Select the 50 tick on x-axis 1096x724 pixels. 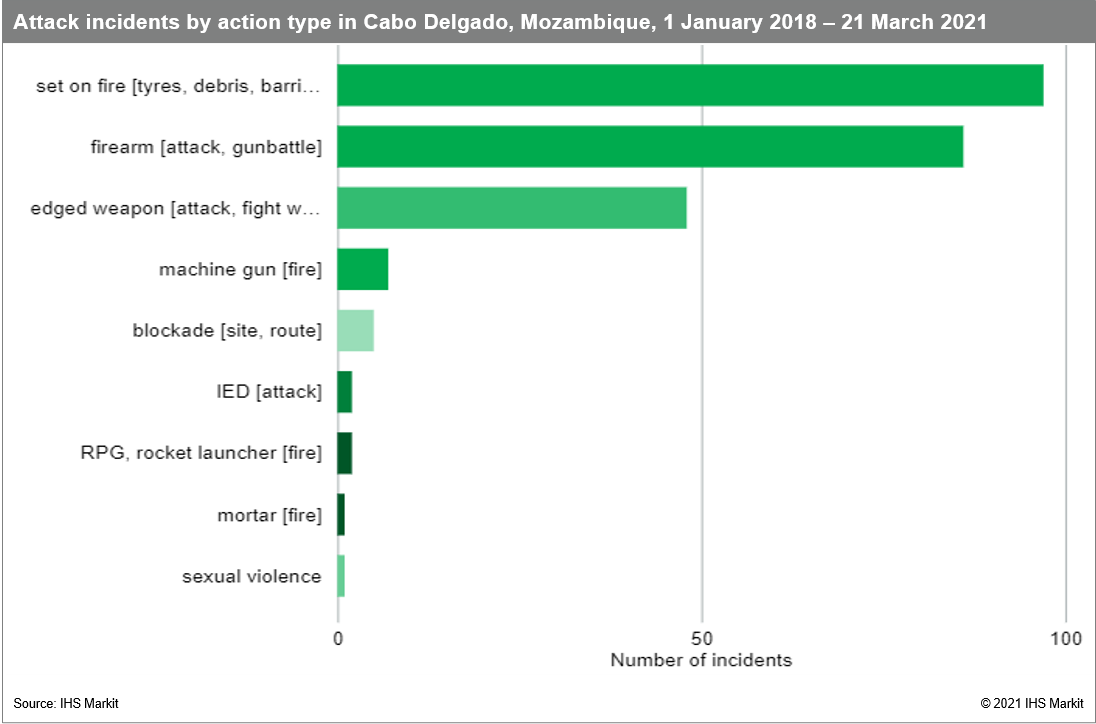[x=702, y=639]
